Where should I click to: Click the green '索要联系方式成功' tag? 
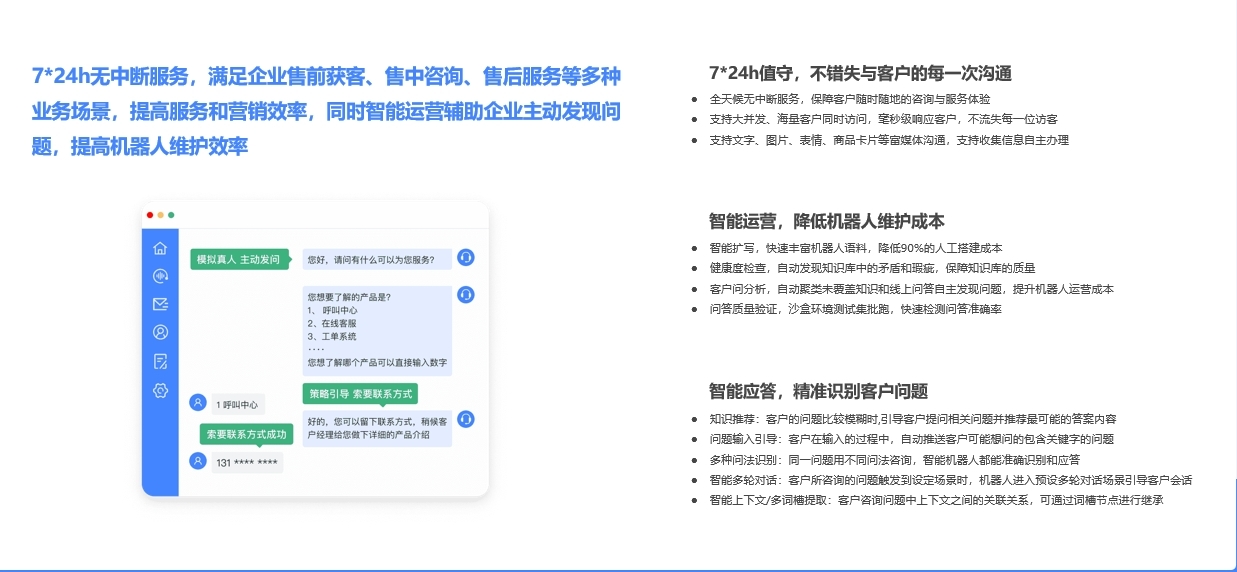[x=246, y=434]
